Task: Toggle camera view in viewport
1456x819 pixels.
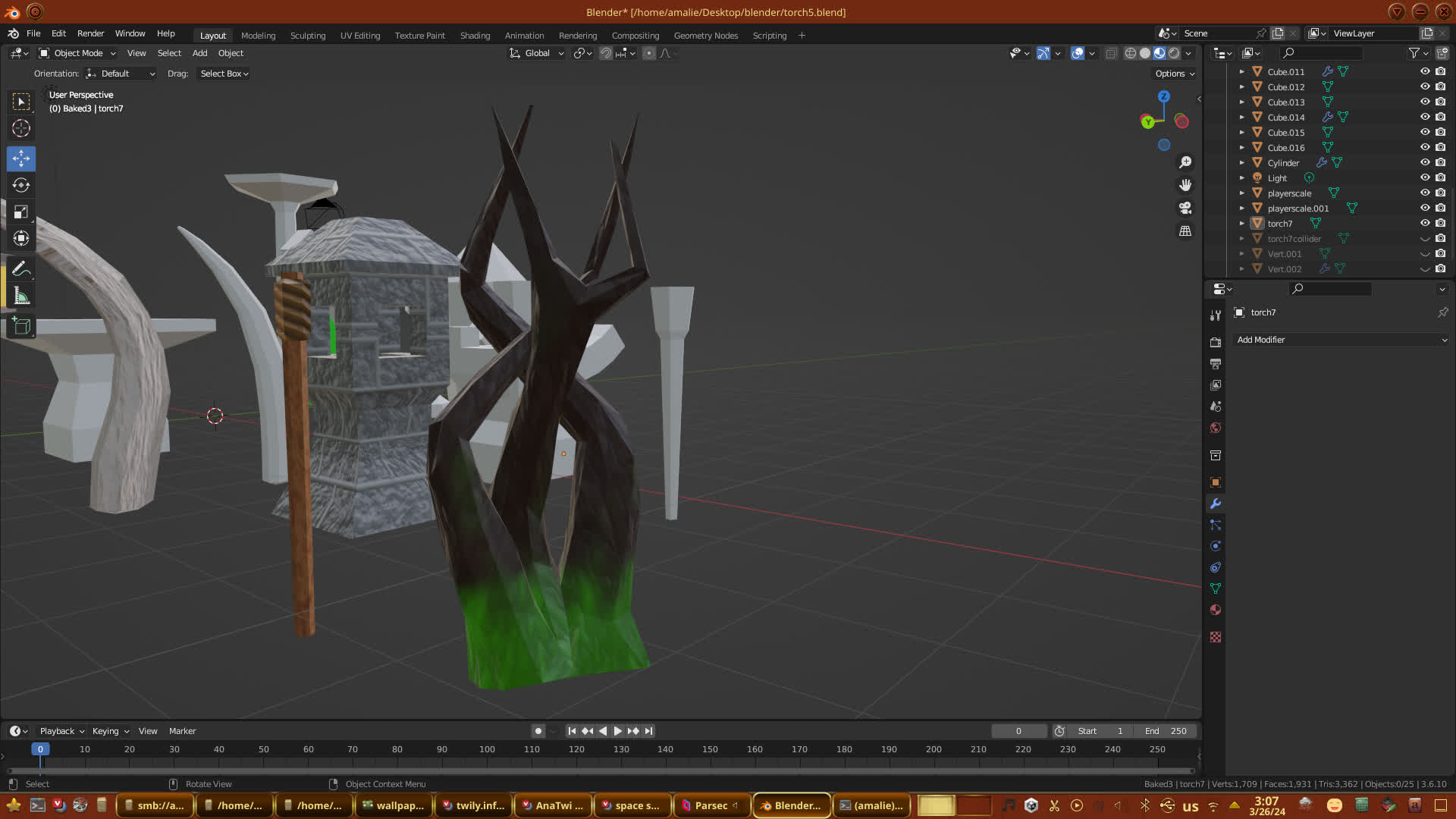Action: [x=1185, y=208]
